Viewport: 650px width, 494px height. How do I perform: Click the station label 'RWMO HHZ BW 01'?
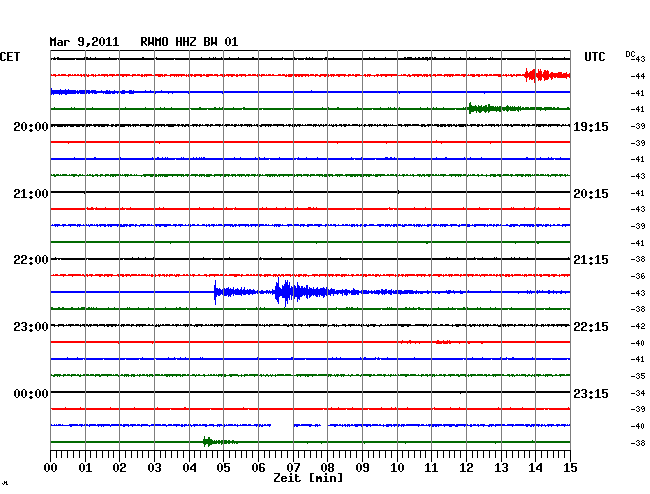[x=189, y=42]
